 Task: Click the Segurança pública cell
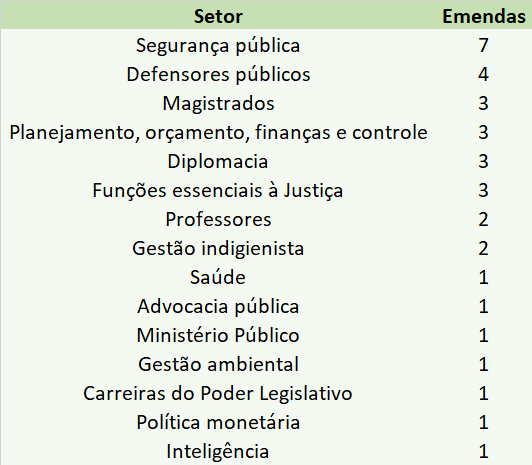218,46
